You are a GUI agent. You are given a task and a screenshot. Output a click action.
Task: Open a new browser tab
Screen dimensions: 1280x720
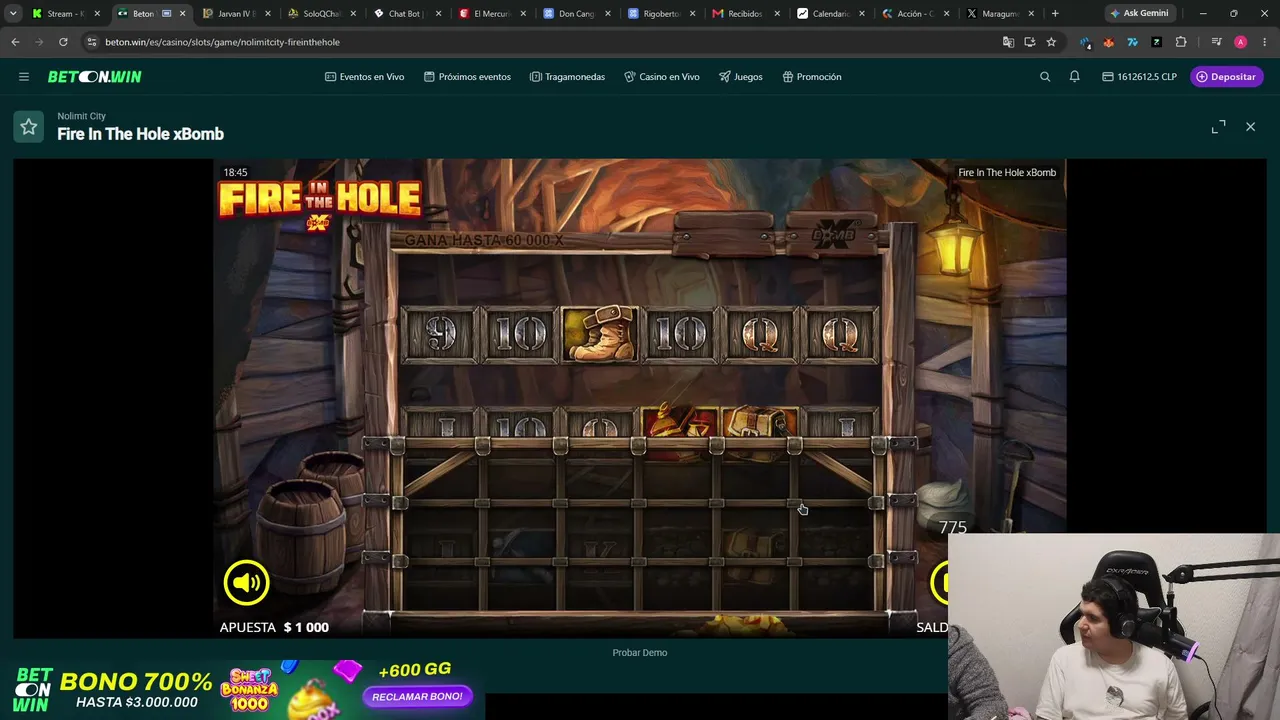coord(1055,14)
